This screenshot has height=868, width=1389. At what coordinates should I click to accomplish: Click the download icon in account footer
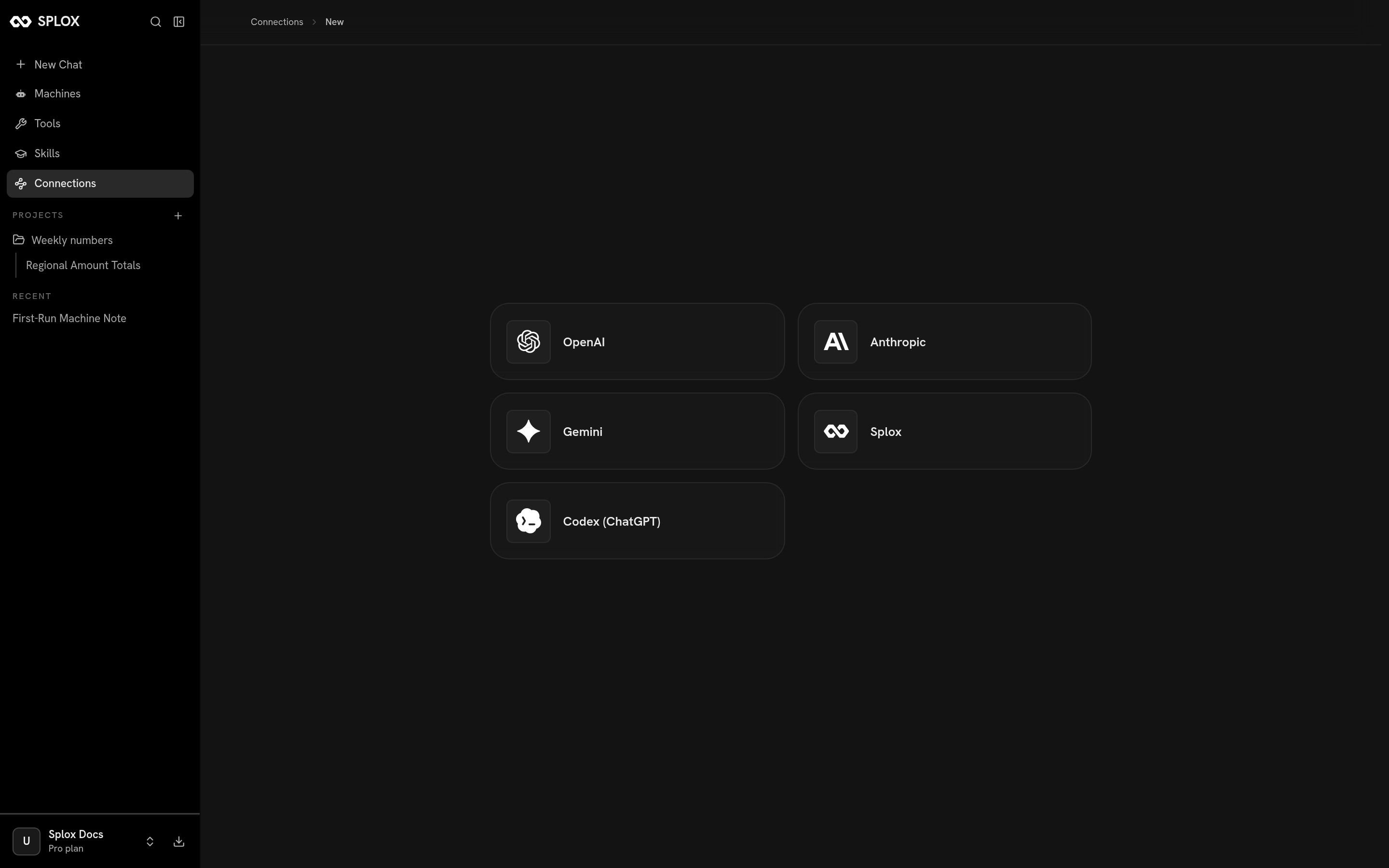(x=179, y=841)
